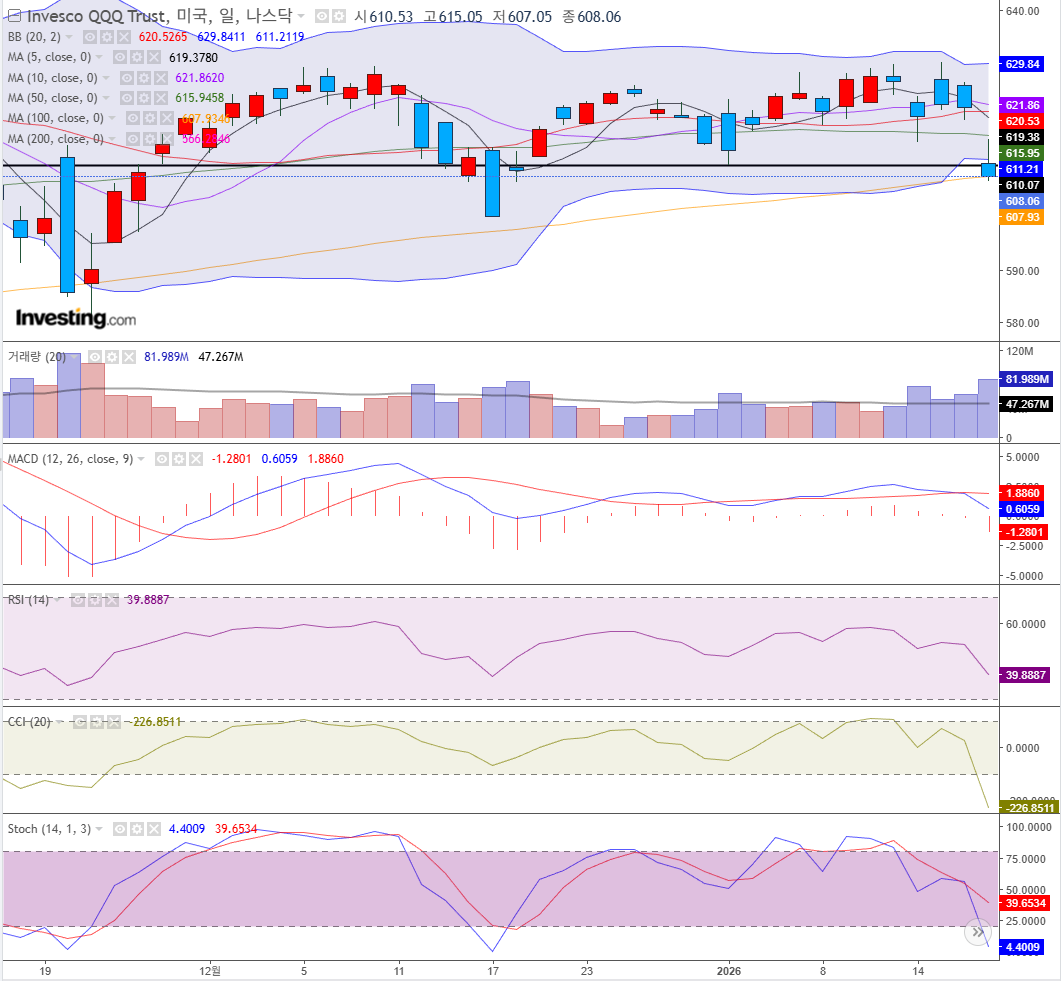The image size is (1061, 981).
Task: Toggle visibility eye for MA (5, close, 0)
Action: [120, 58]
